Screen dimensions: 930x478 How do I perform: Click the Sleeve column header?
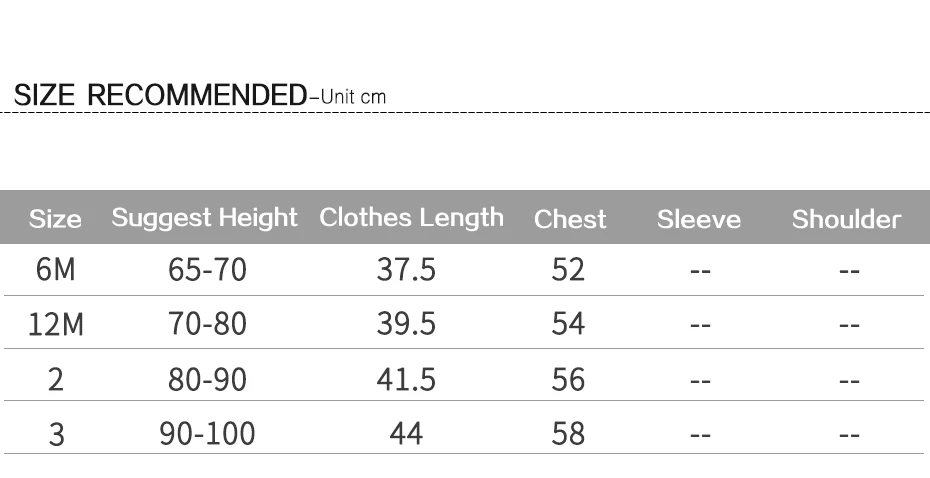(699, 219)
